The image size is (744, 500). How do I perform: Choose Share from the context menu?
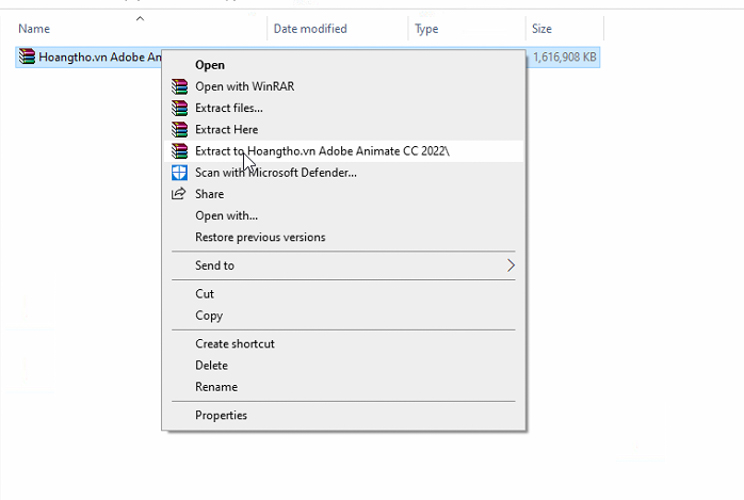[x=343, y=194]
